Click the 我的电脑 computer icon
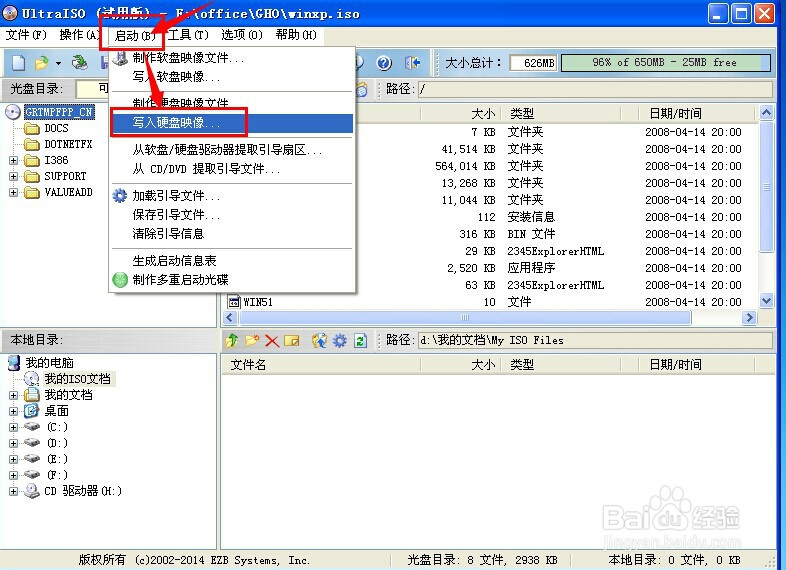This screenshot has height=570, width=786. coord(14,362)
